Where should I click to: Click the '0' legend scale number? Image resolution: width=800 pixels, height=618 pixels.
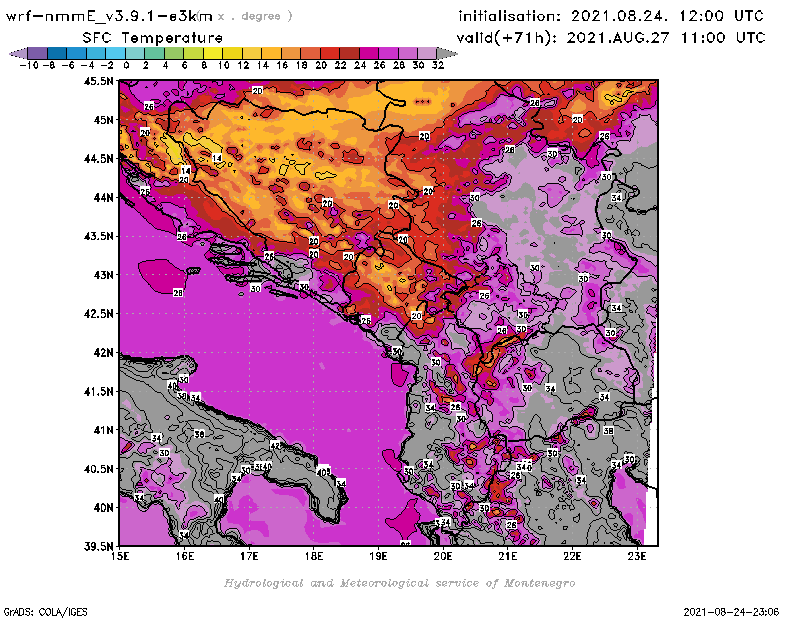point(126,65)
